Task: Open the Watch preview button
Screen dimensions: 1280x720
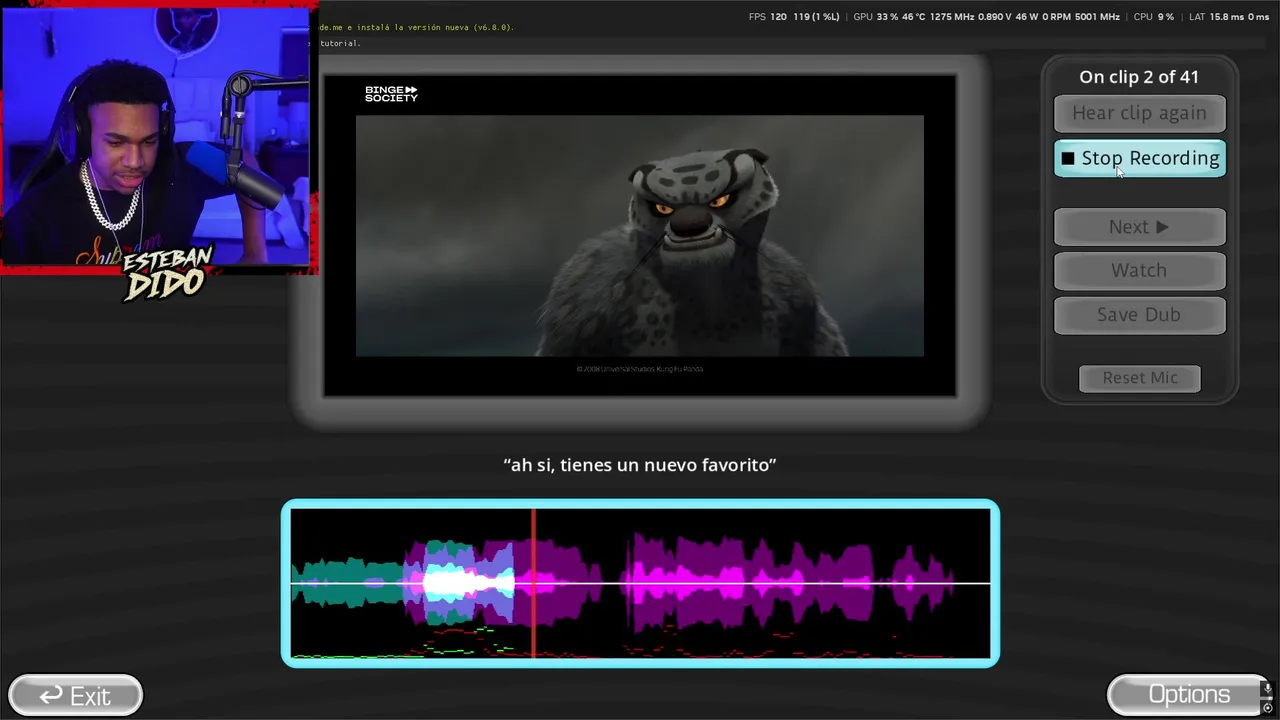Action: tap(1139, 270)
